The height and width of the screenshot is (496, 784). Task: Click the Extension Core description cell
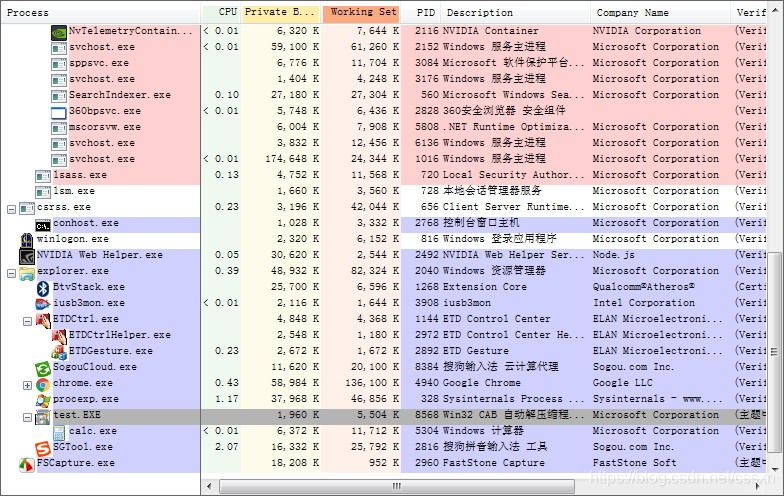tap(484, 287)
